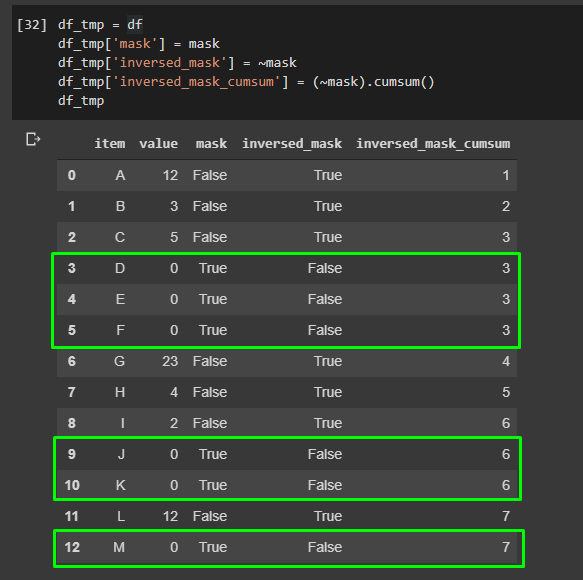
Task: Click the output toggle icon beside the table
Action: point(33,139)
